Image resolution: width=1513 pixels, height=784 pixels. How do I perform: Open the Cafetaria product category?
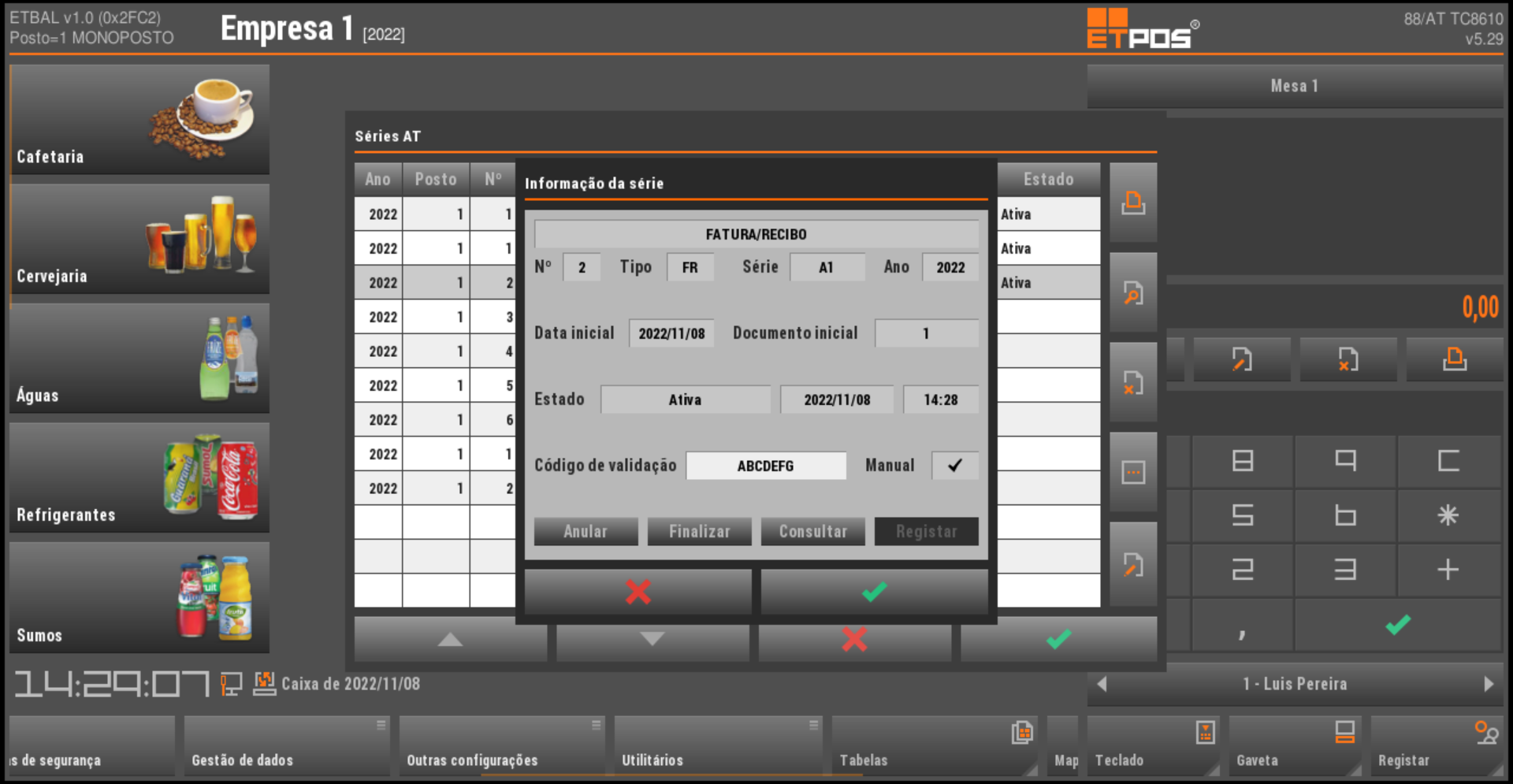point(139,120)
